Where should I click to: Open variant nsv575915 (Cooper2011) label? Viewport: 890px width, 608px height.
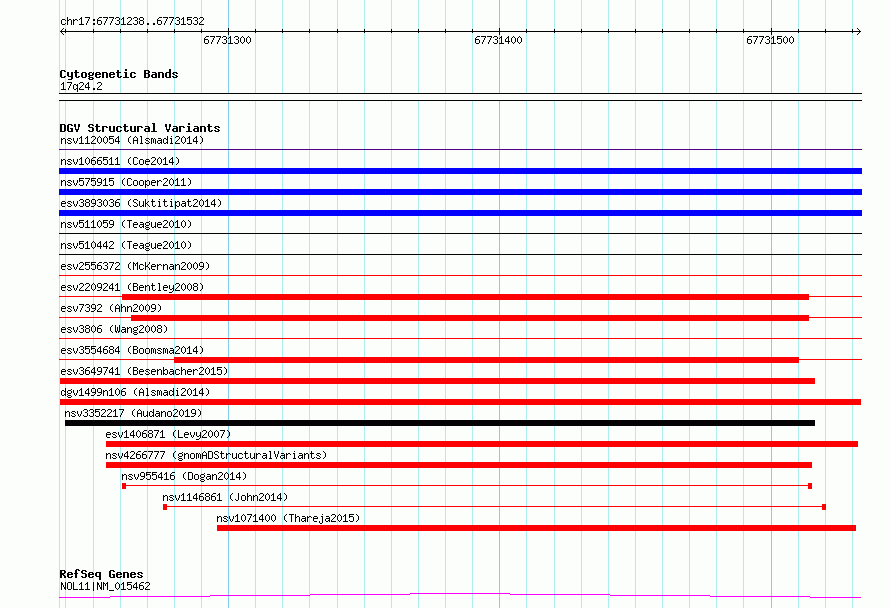tap(126, 182)
